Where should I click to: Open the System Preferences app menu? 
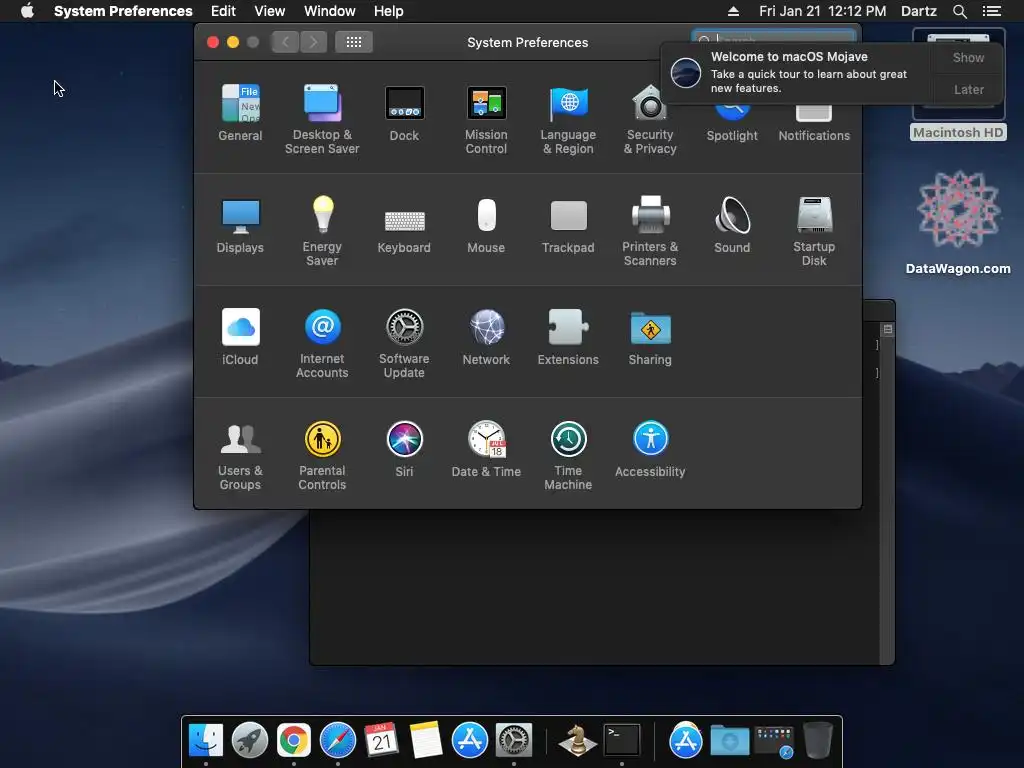pyautogui.click(x=123, y=11)
